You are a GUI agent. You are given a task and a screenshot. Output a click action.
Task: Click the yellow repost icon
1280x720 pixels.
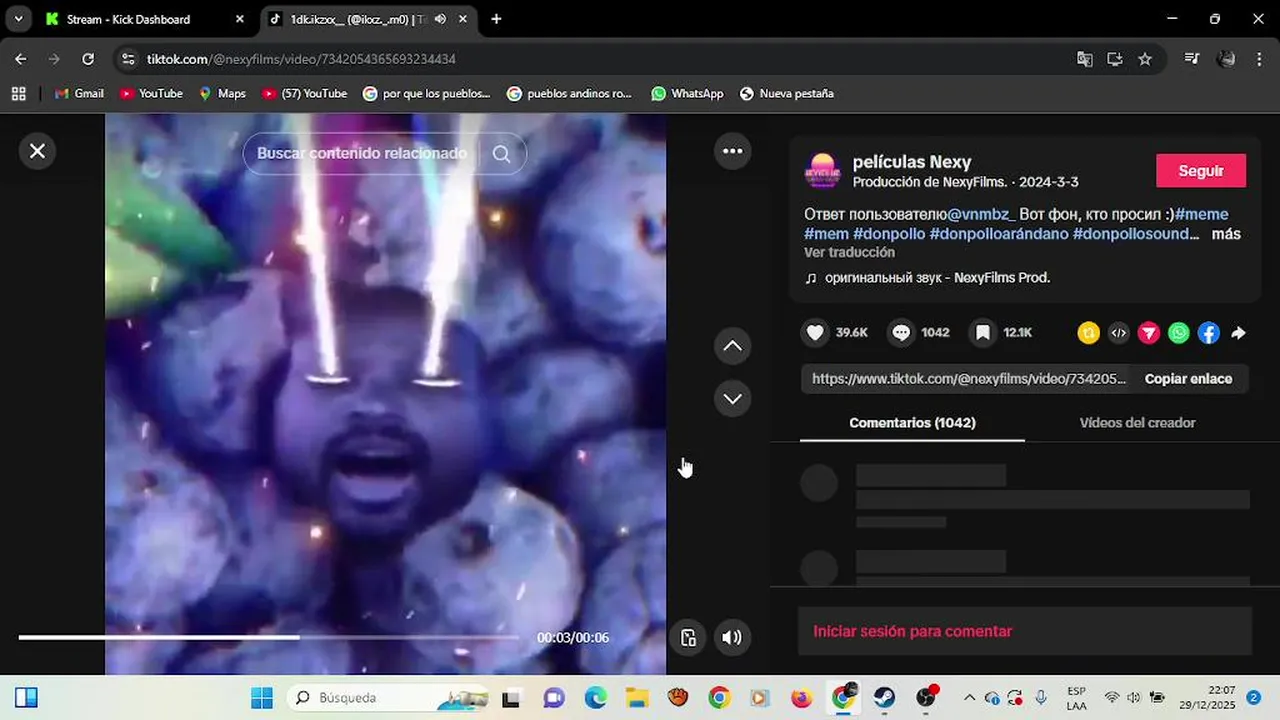click(x=1088, y=333)
